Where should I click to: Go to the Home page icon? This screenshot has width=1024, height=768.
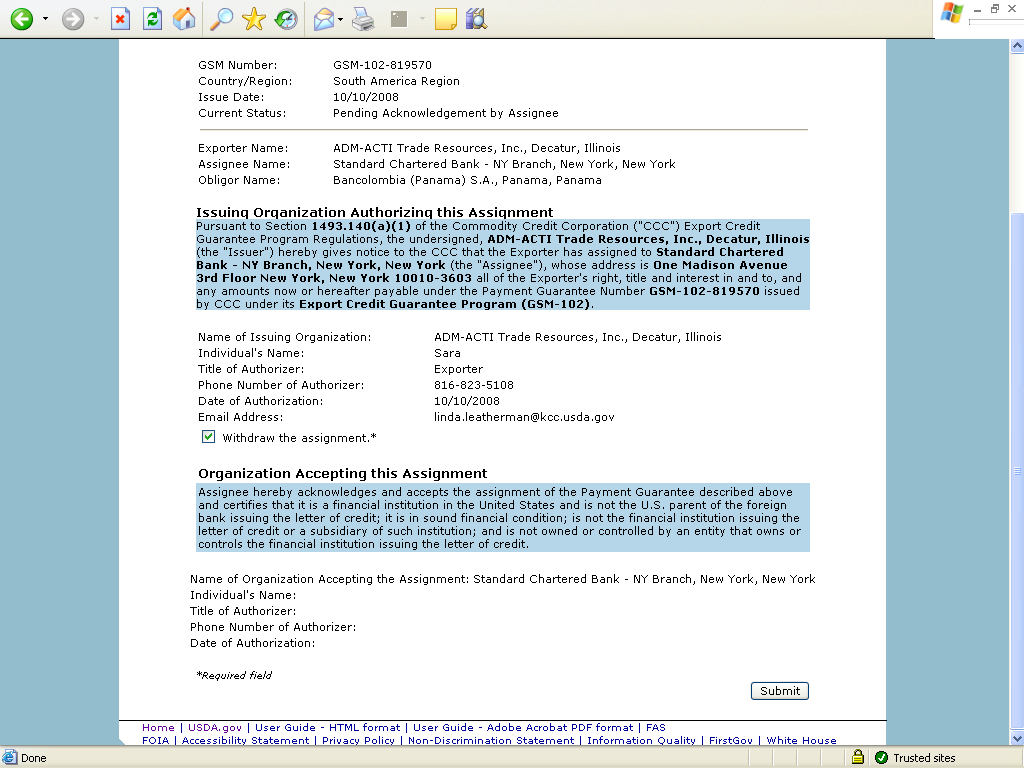pos(184,19)
